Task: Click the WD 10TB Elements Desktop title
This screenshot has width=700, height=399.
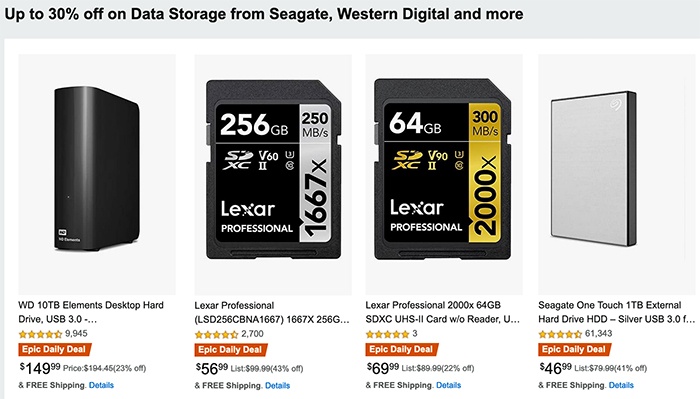Action: point(91,312)
